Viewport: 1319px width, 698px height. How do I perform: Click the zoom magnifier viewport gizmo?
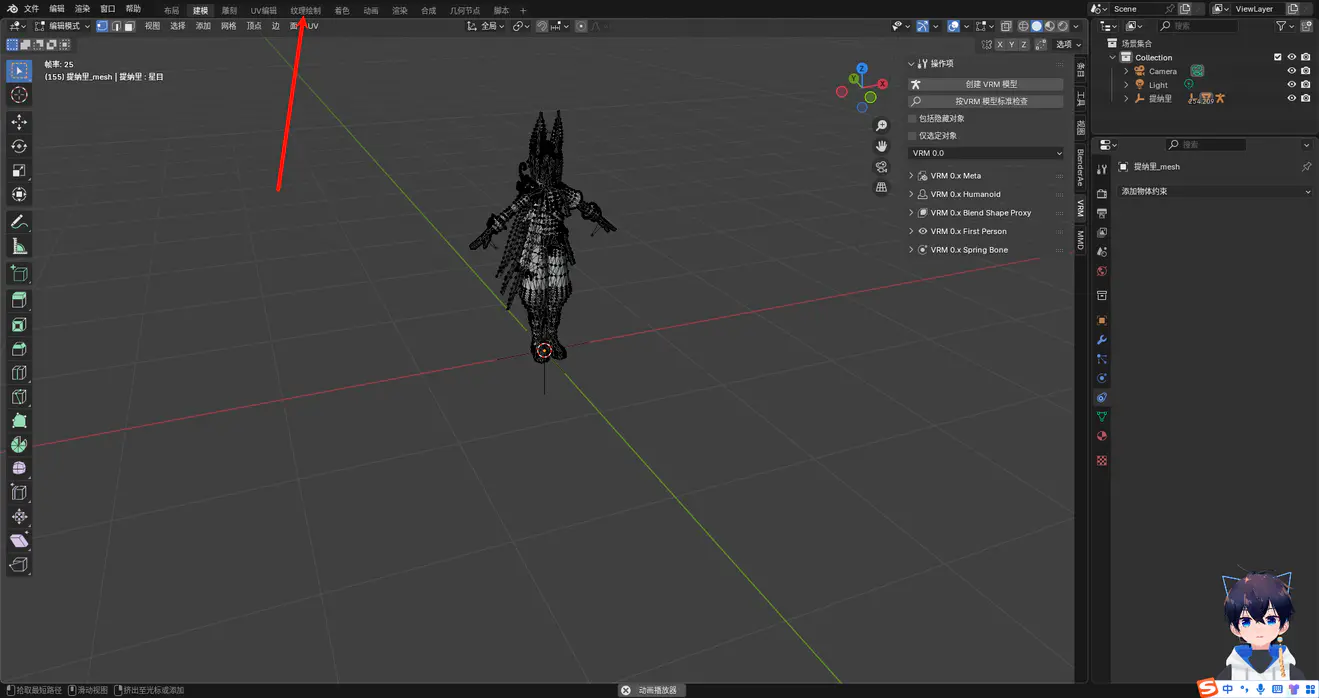[881, 126]
